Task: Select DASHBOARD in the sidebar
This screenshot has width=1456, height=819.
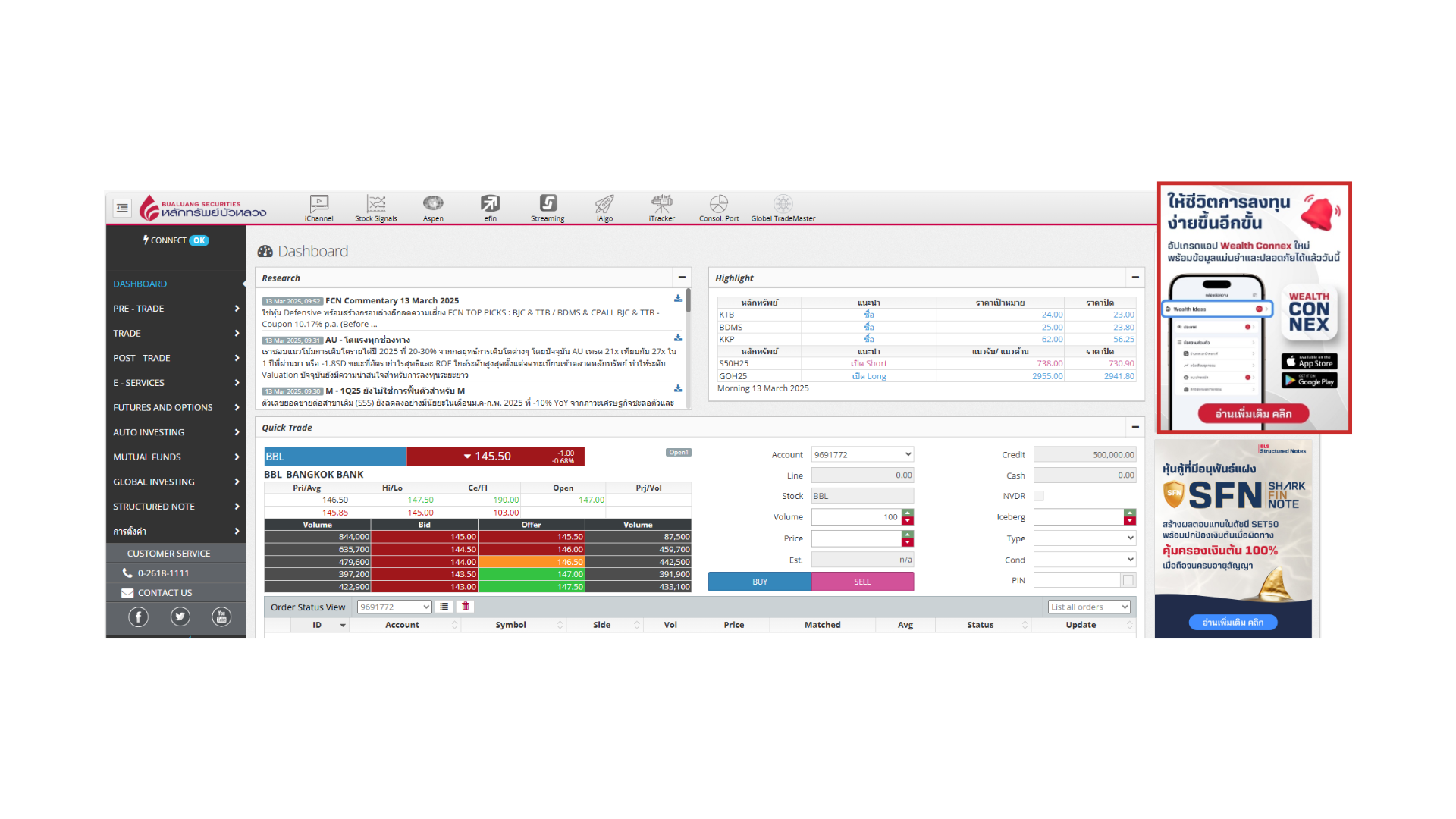Action: click(x=176, y=284)
